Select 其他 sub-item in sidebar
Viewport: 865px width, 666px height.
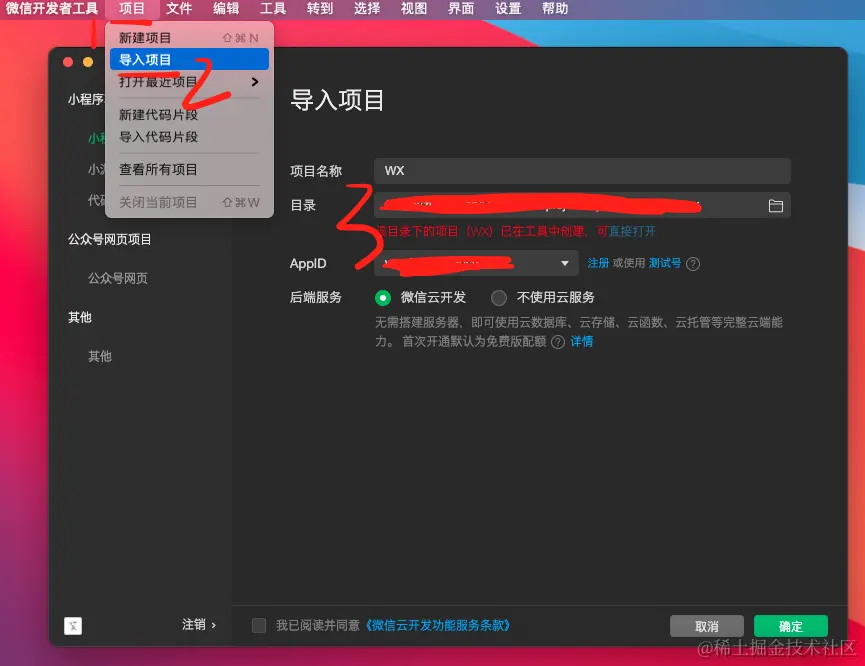[100, 356]
